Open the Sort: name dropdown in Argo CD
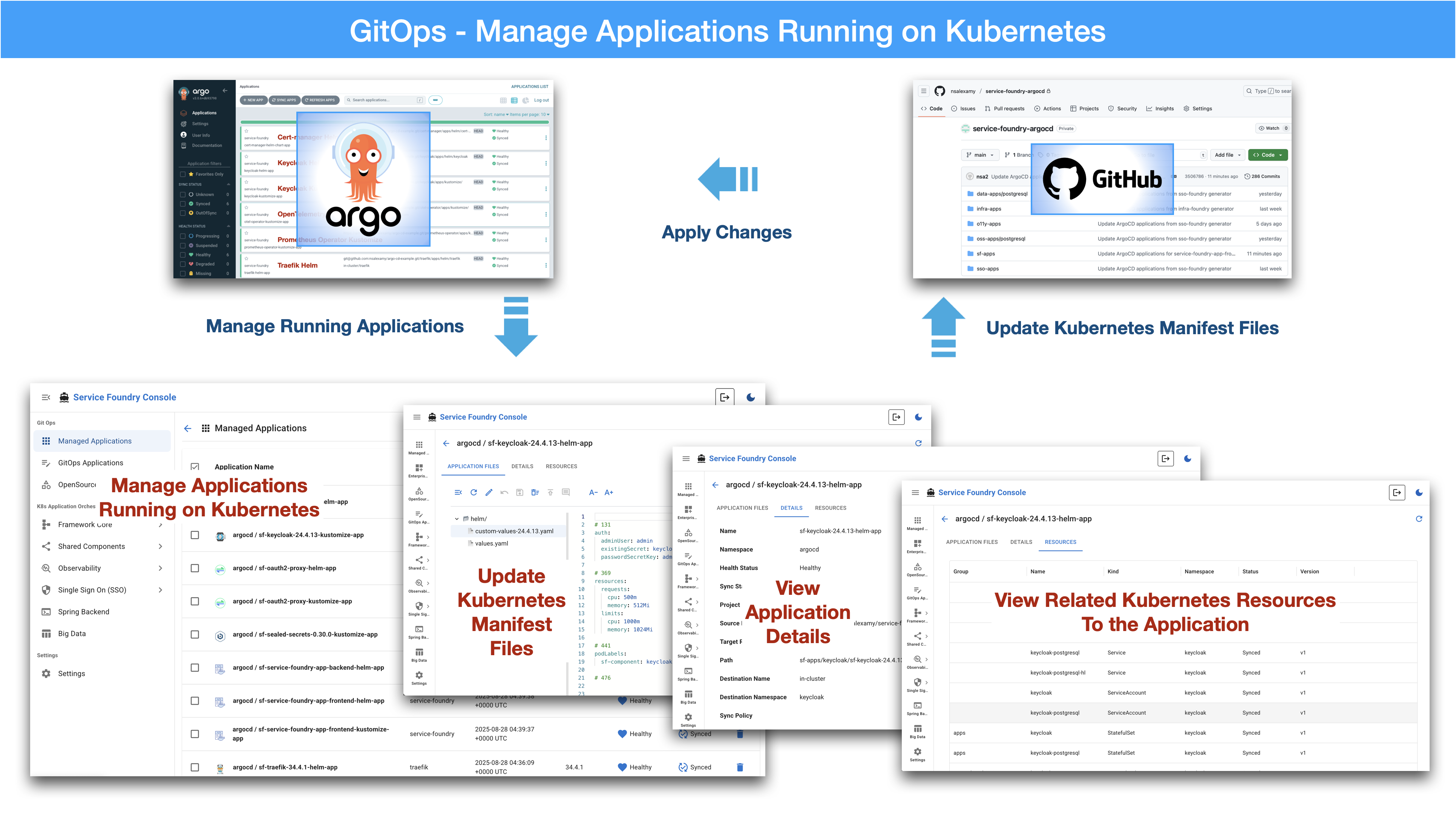 [496, 114]
